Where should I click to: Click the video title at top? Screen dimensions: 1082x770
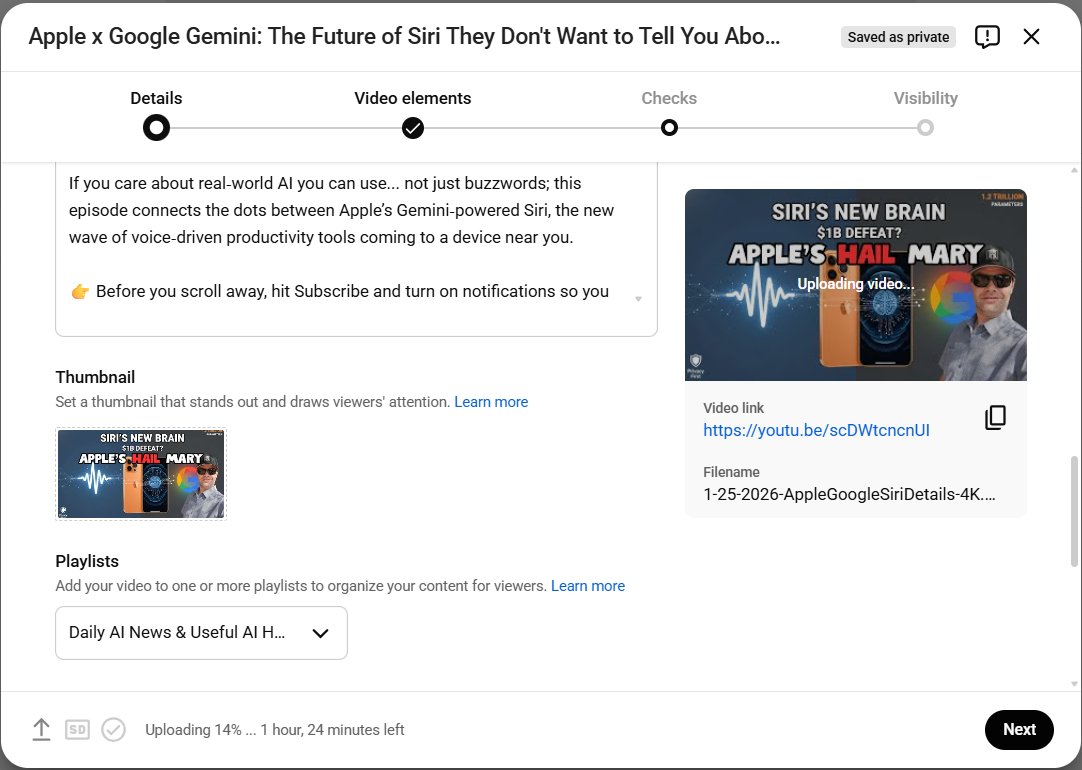click(x=404, y=36)
